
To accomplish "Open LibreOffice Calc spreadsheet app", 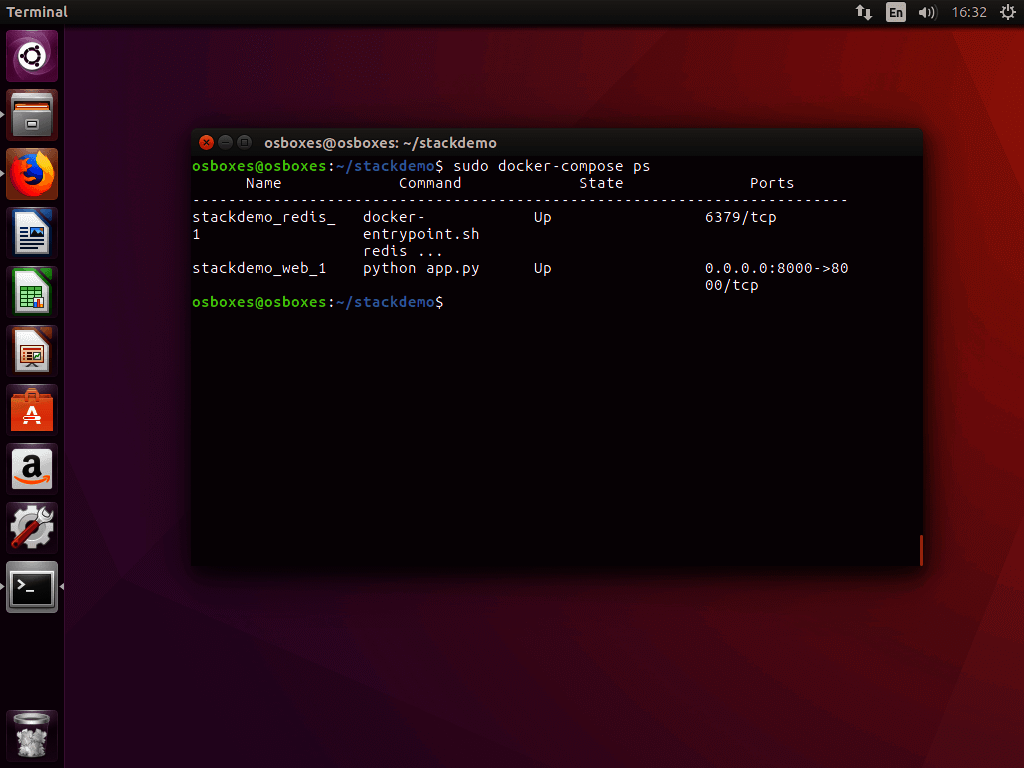I will pyautogui.click(x=32, y=292).
